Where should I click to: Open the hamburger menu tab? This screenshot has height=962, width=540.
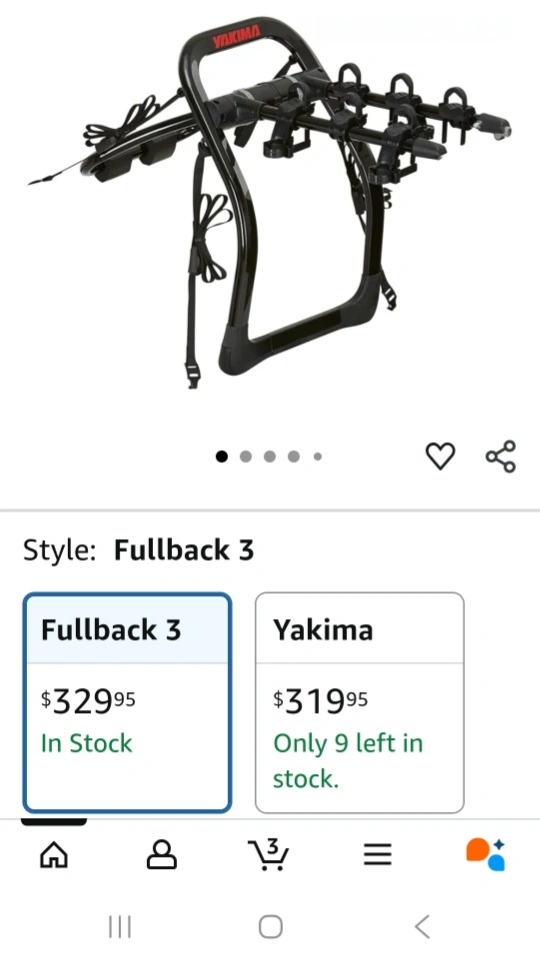(377, 854)
